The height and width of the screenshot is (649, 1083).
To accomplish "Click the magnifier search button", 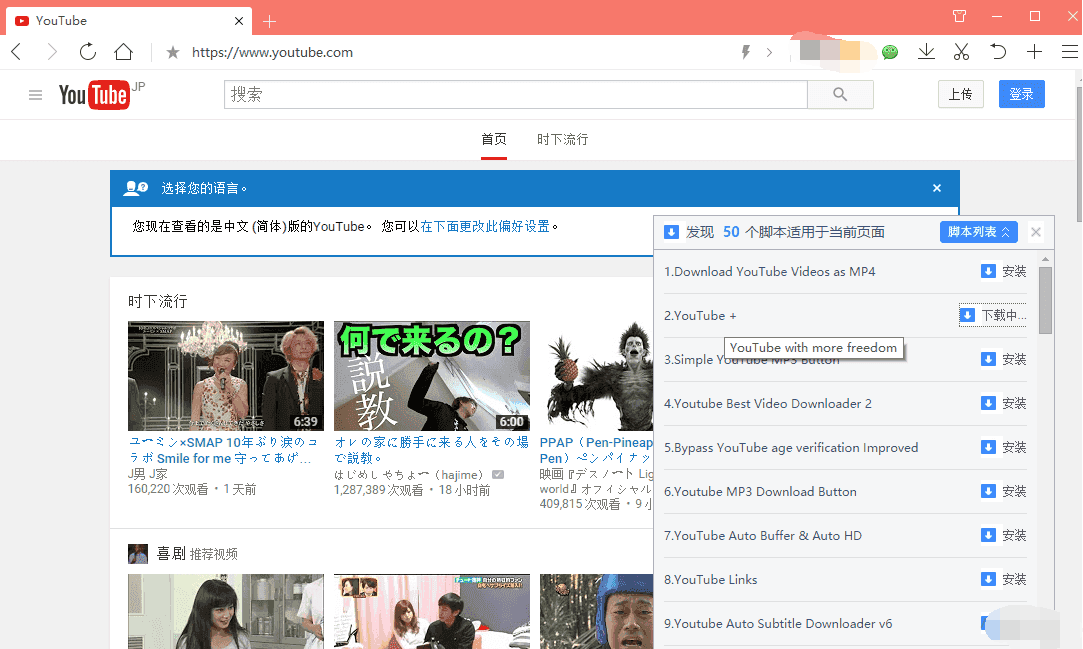I will pyautogui.click(x=840, y=95).
